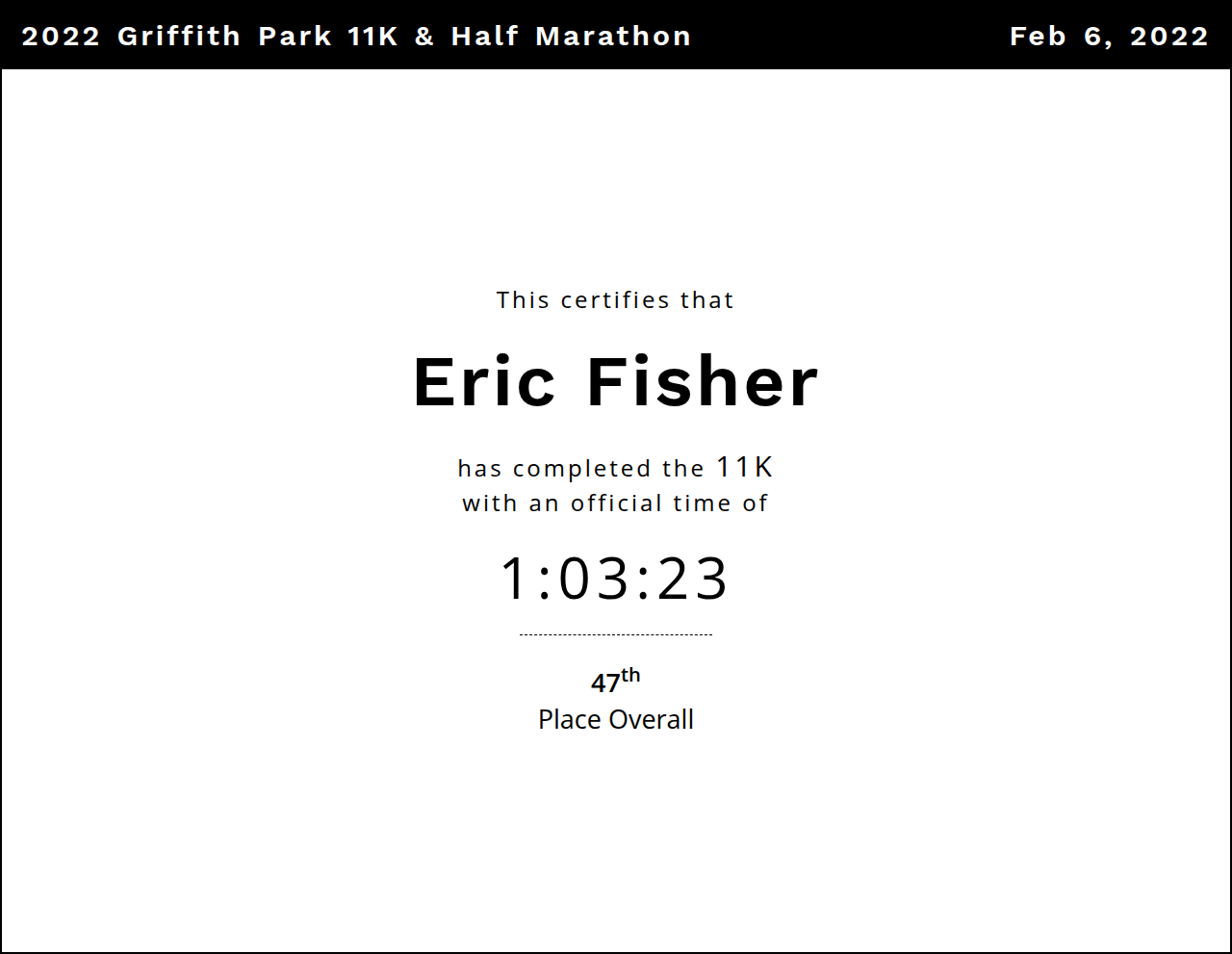Click the official time 1:03:23

615,579
